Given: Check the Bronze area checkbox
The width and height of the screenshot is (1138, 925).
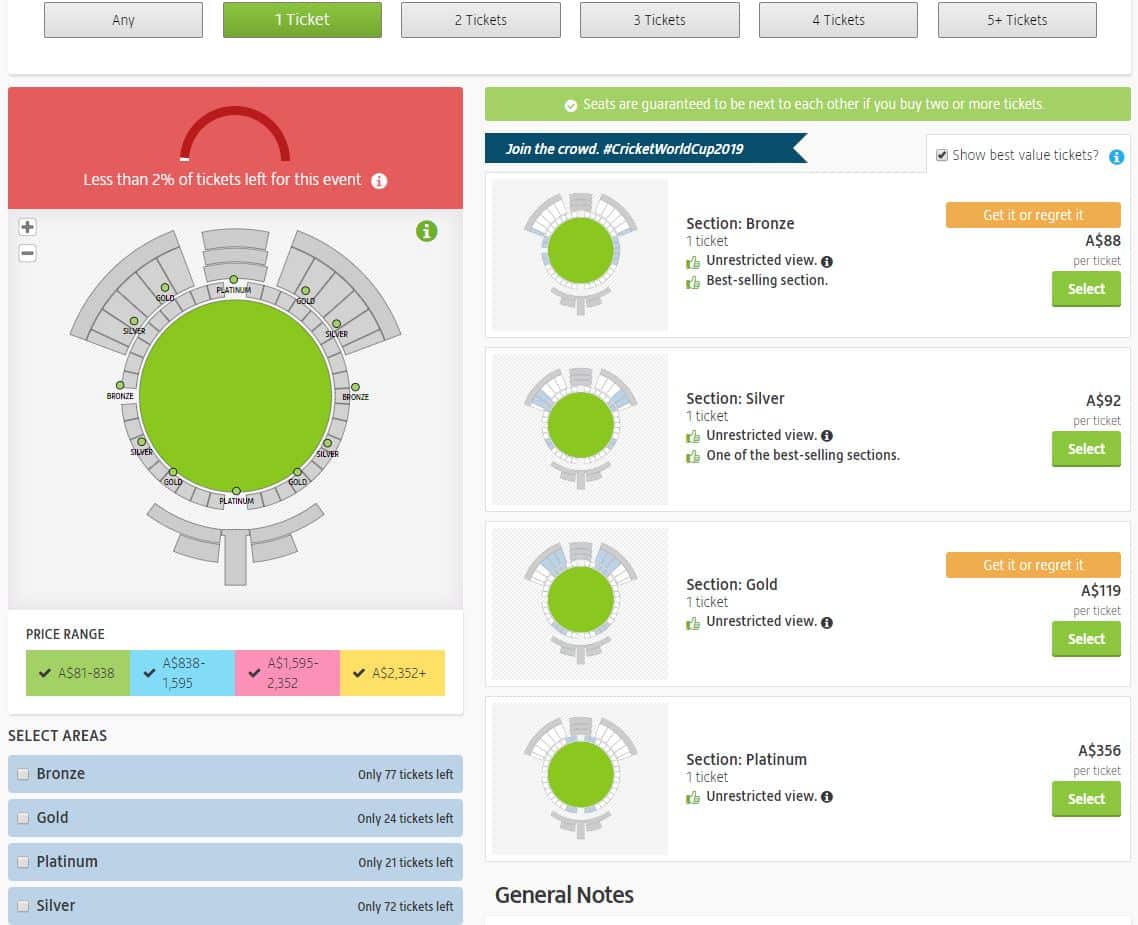Looking at the screenshot, I should coord(23,775).
